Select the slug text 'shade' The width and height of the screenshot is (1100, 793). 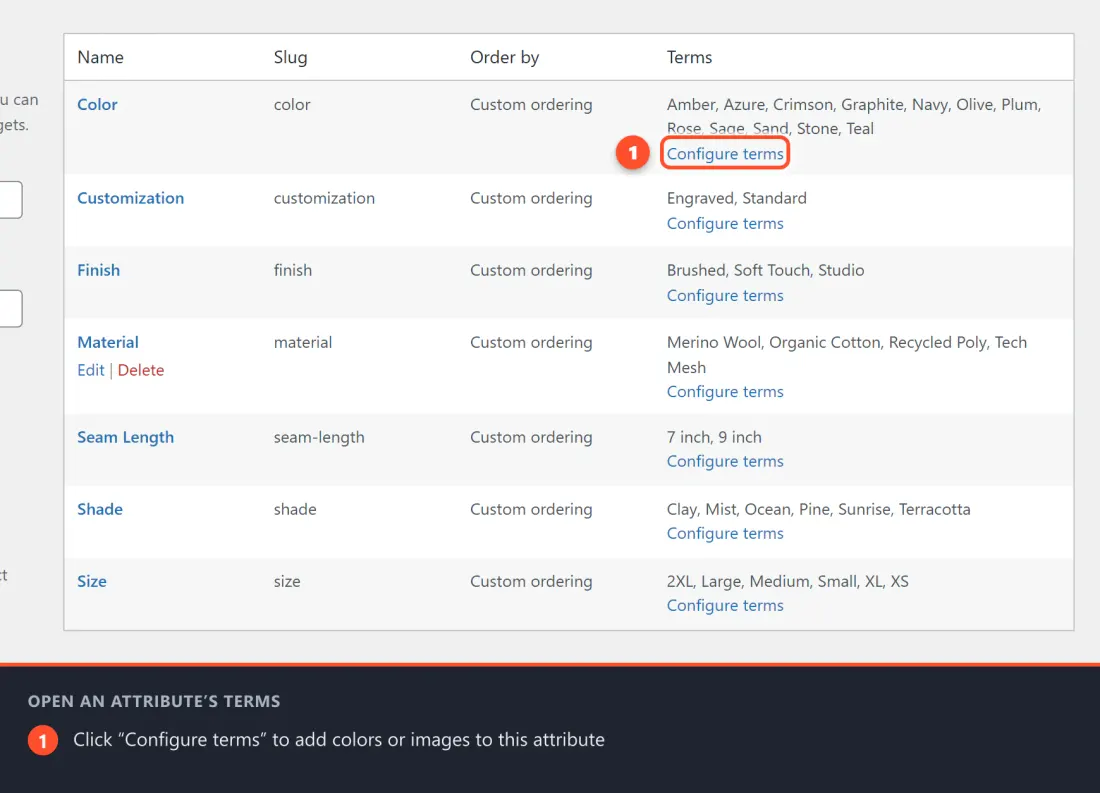tap(295, 509)
